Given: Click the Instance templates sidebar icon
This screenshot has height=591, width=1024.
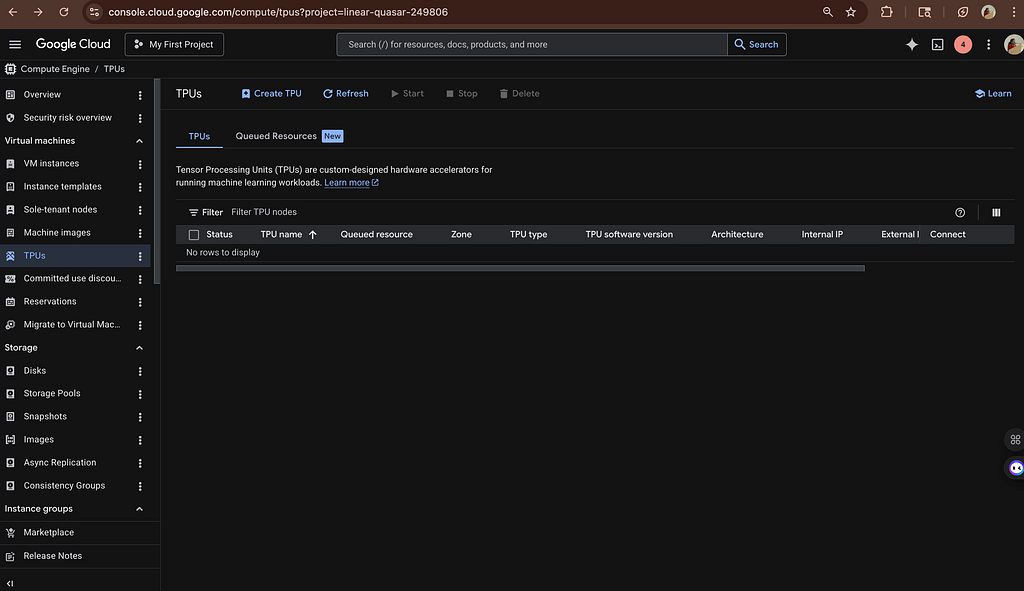Looking at the screenshot, I should coord(10,187).
